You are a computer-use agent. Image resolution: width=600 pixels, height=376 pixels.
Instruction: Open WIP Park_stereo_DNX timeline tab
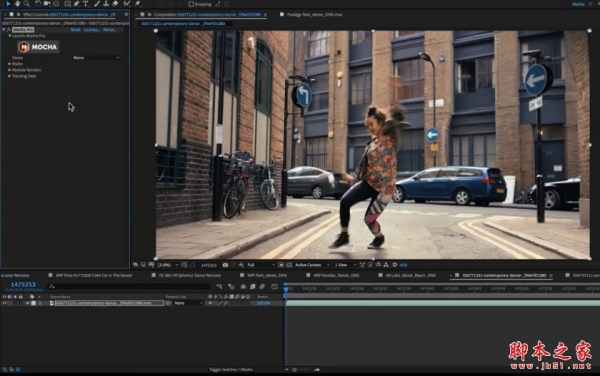(x=267, y=275)
